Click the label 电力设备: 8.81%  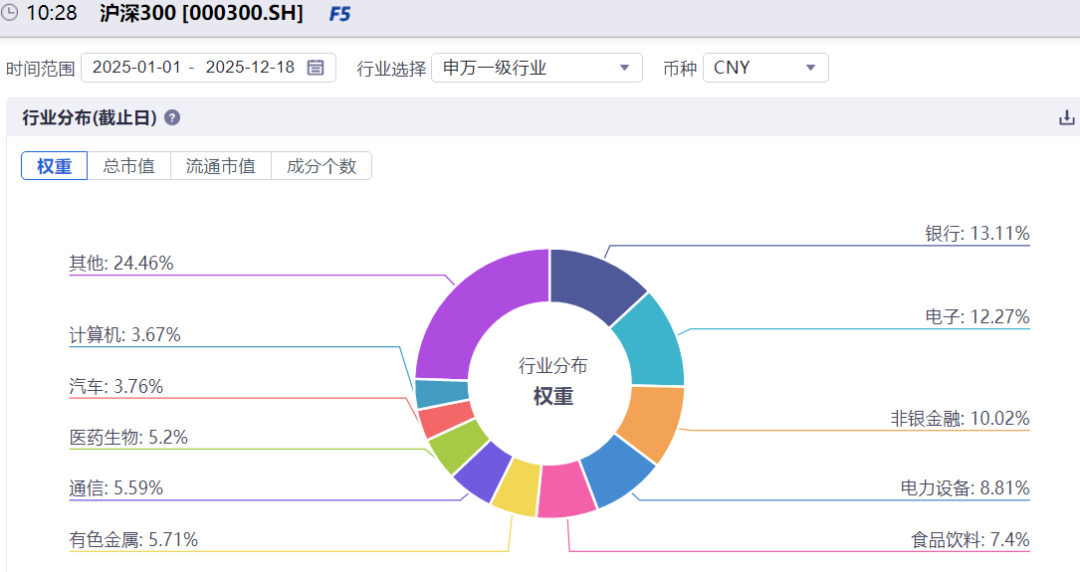(x=964, y=488)
